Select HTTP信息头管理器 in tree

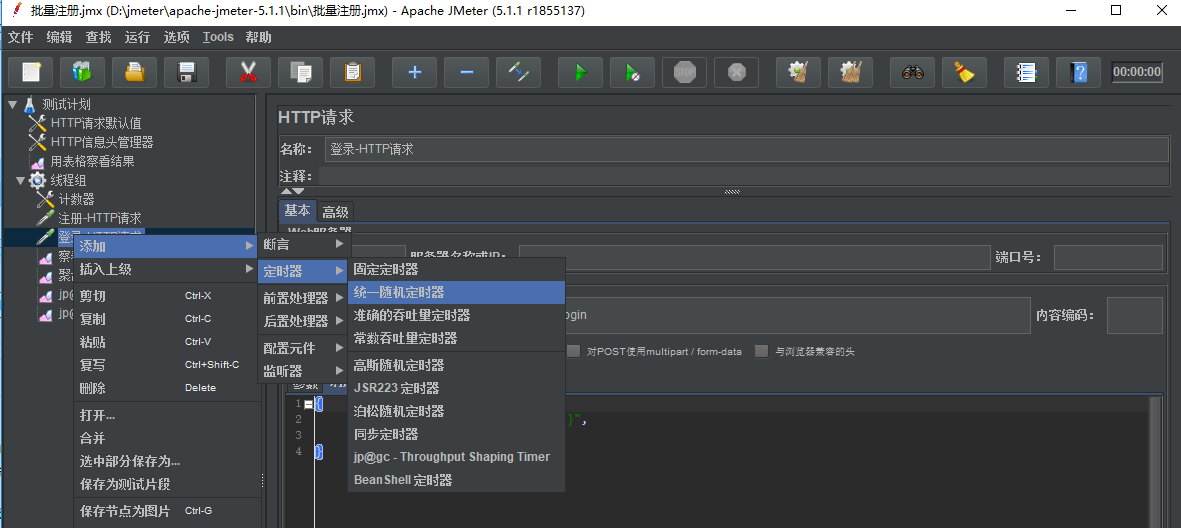pyautogui.click(x=102, y=142)
